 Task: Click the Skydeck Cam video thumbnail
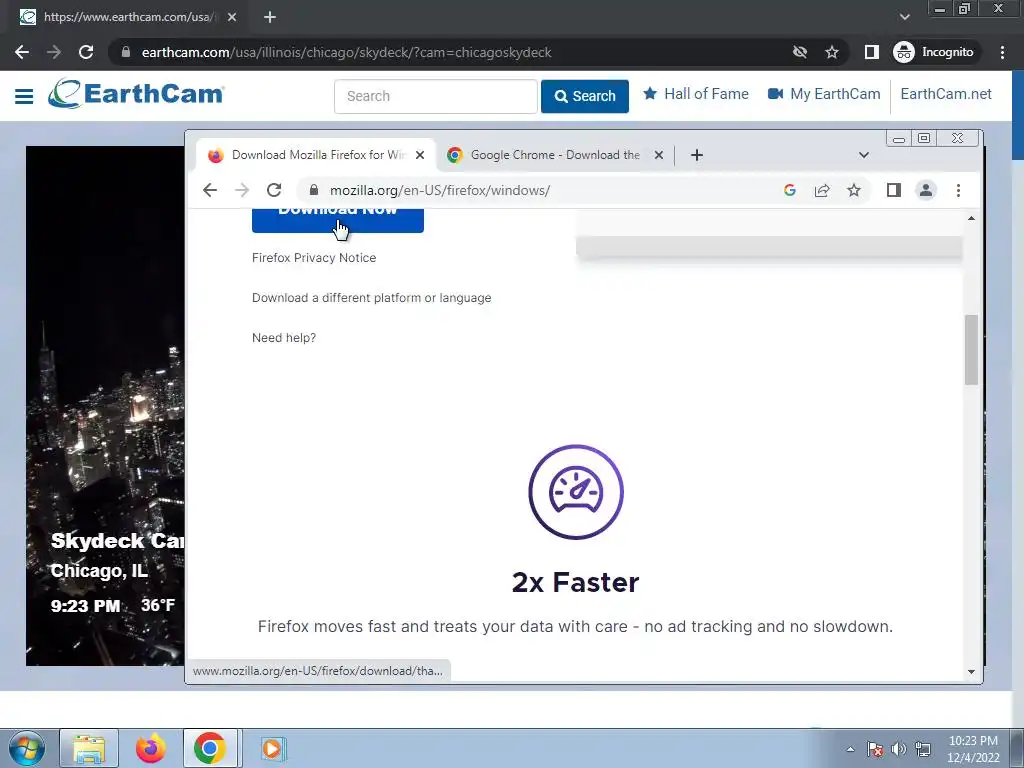[x=105, y=406]
